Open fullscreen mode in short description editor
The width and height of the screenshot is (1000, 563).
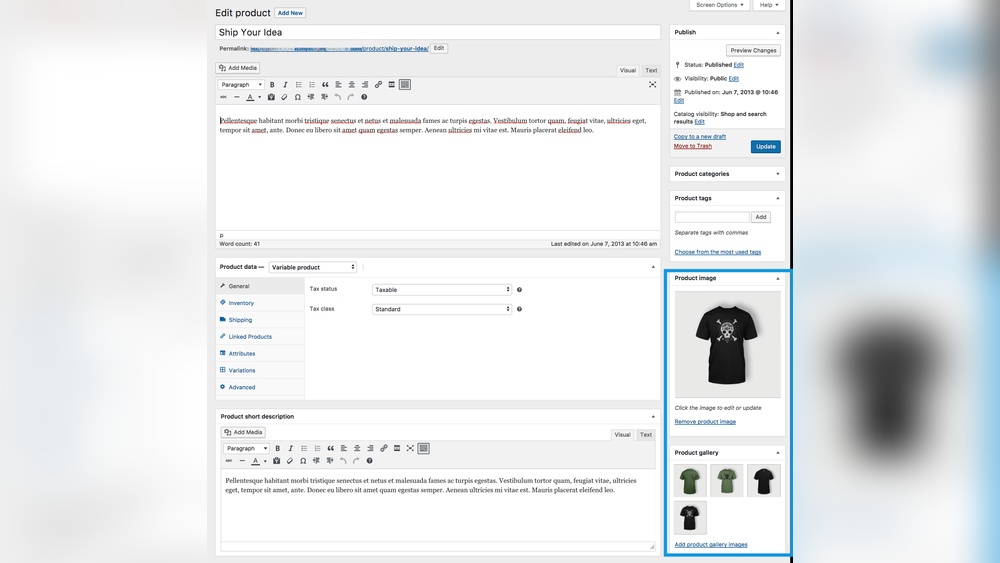click(x=410, y=448)
